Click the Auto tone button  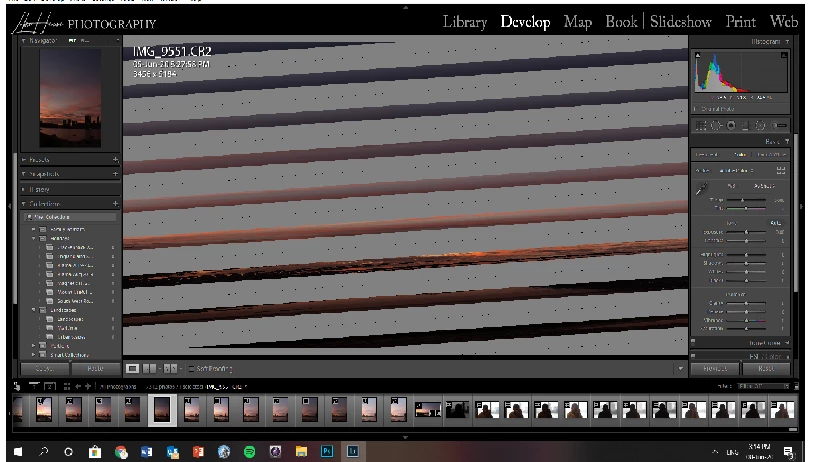click(775, 223)
